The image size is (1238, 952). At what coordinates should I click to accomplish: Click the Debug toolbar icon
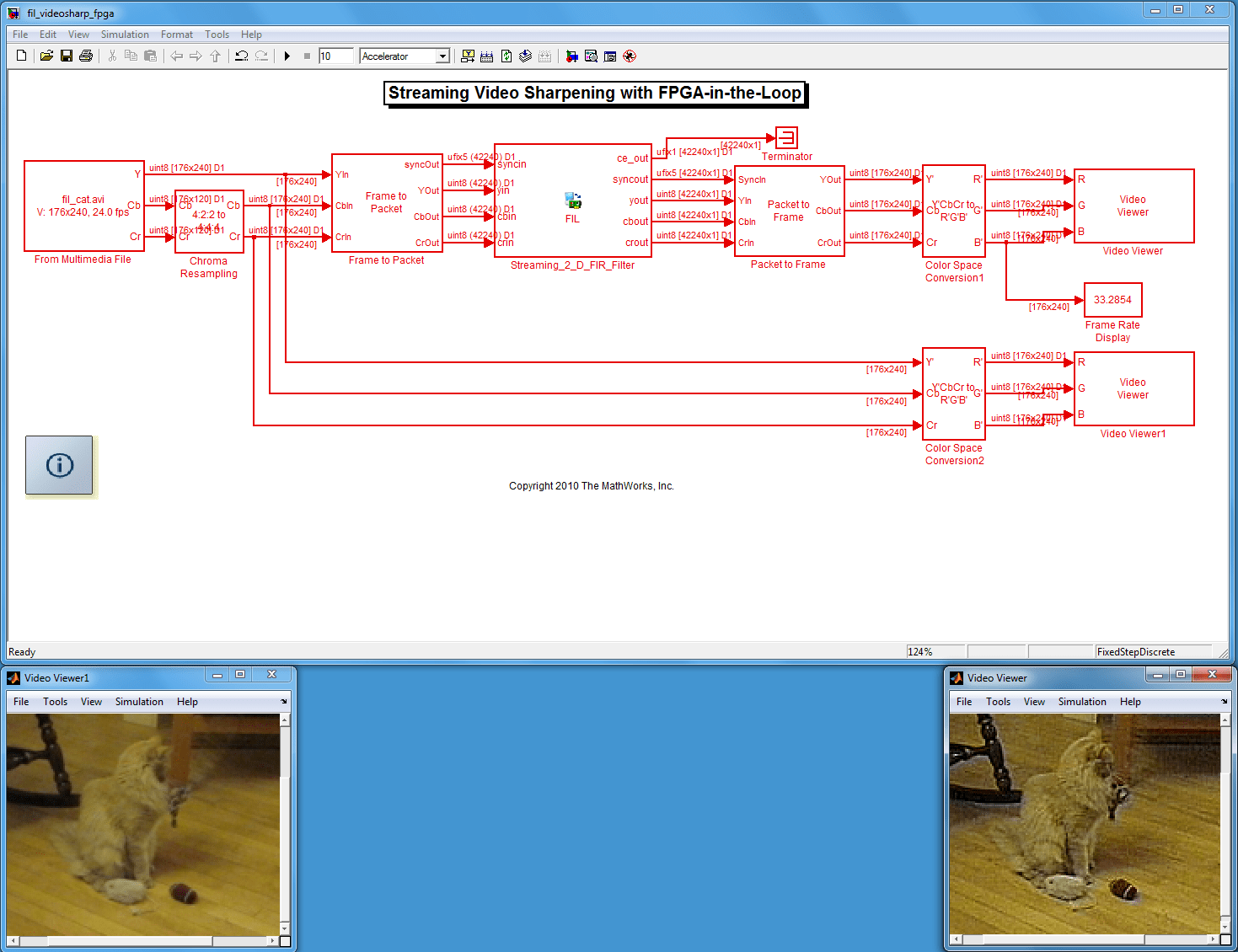(630, 56)
